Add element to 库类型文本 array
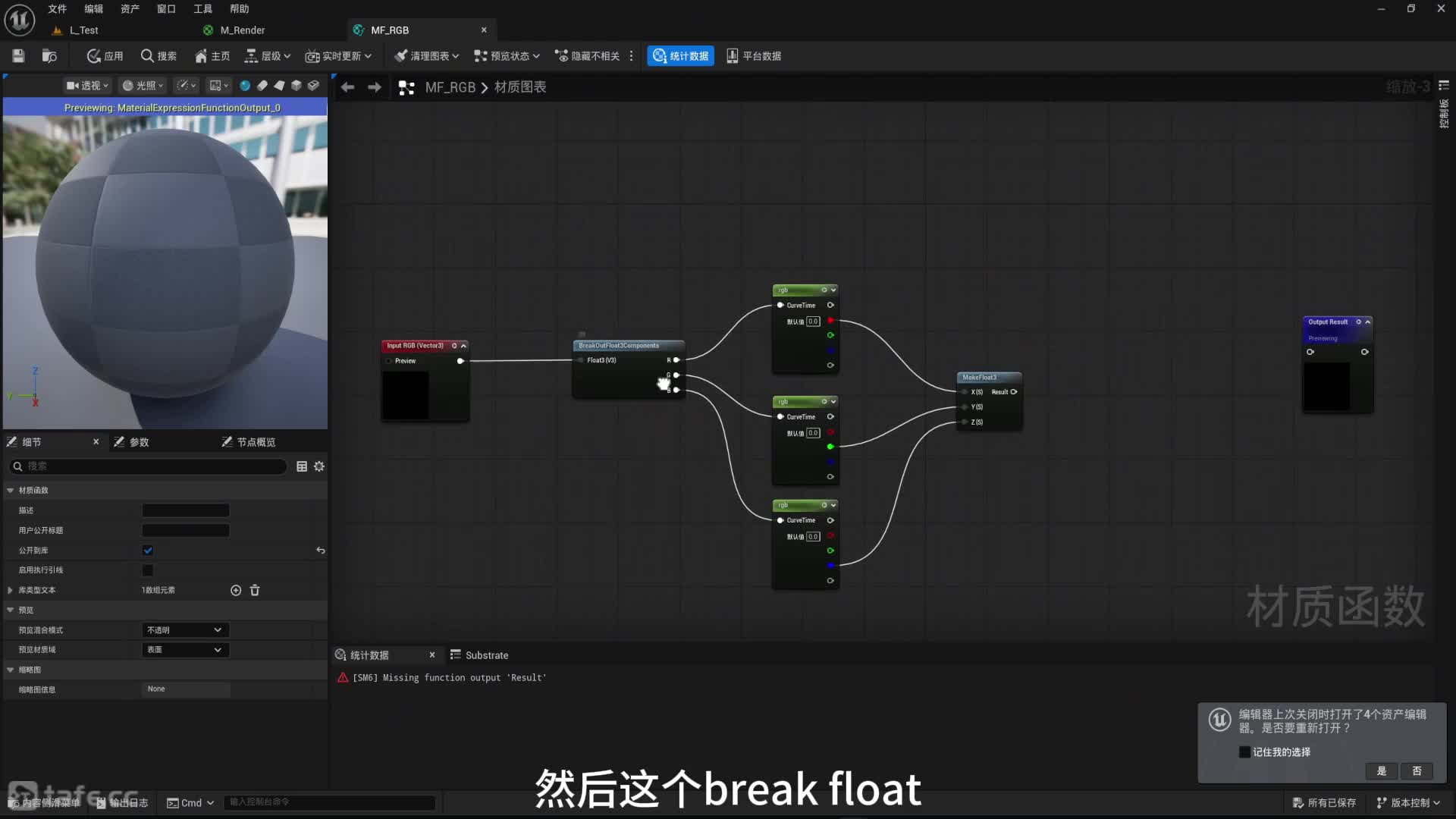The width and height of the screenshot is (1456, 819). [x=236, y=590]
